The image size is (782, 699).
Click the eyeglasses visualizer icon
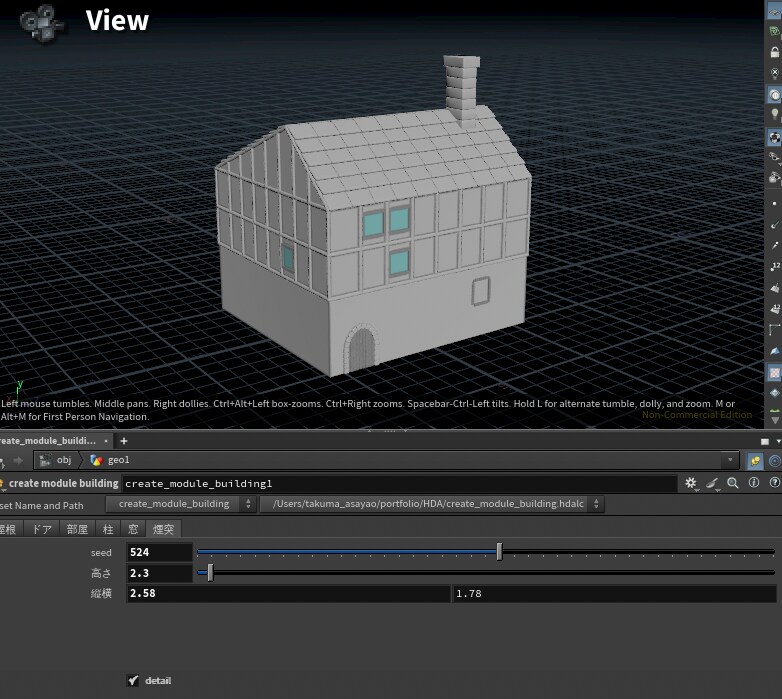coord(775,157)
